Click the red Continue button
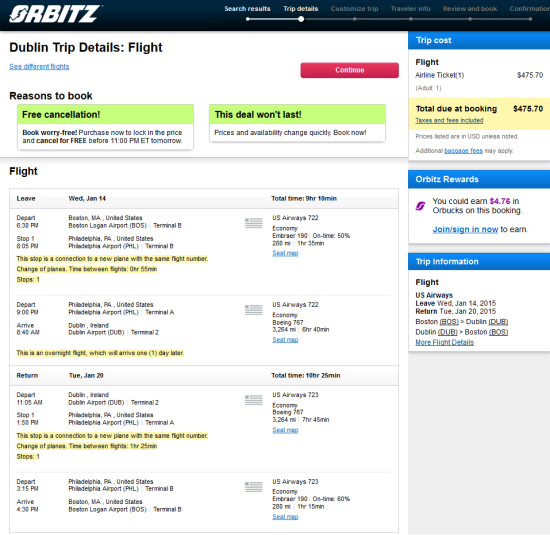The height and width of the screenshot is (535, 550). [349, 70]
